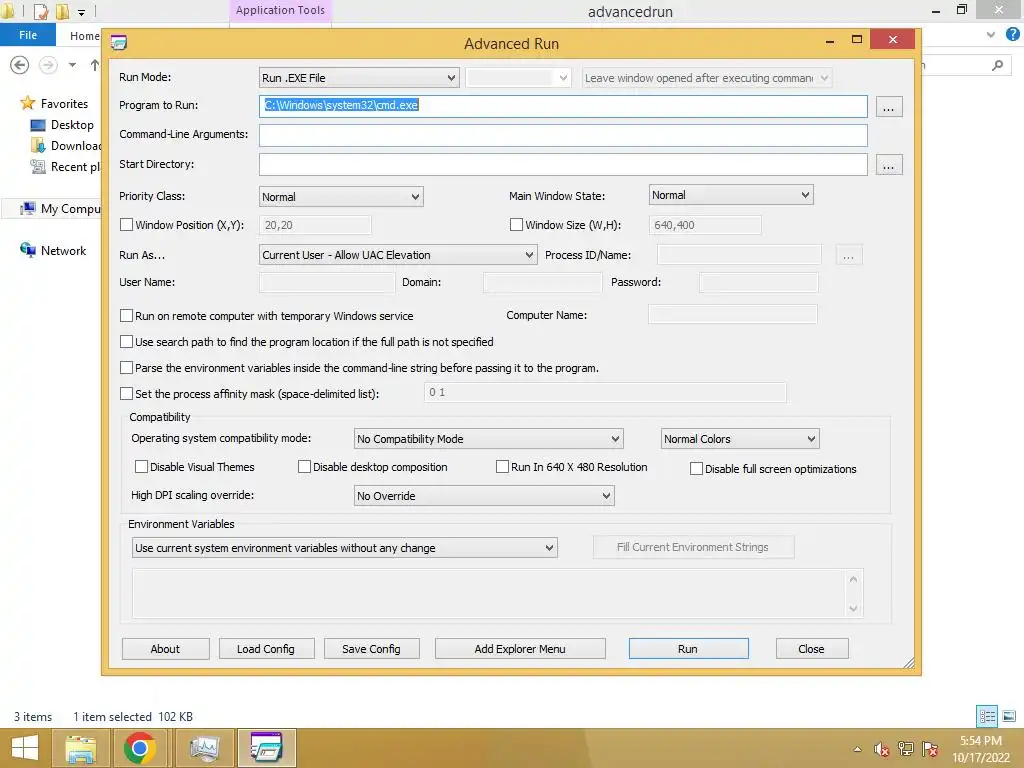Expand the Explorer ribbon chevron

[991, 35]
